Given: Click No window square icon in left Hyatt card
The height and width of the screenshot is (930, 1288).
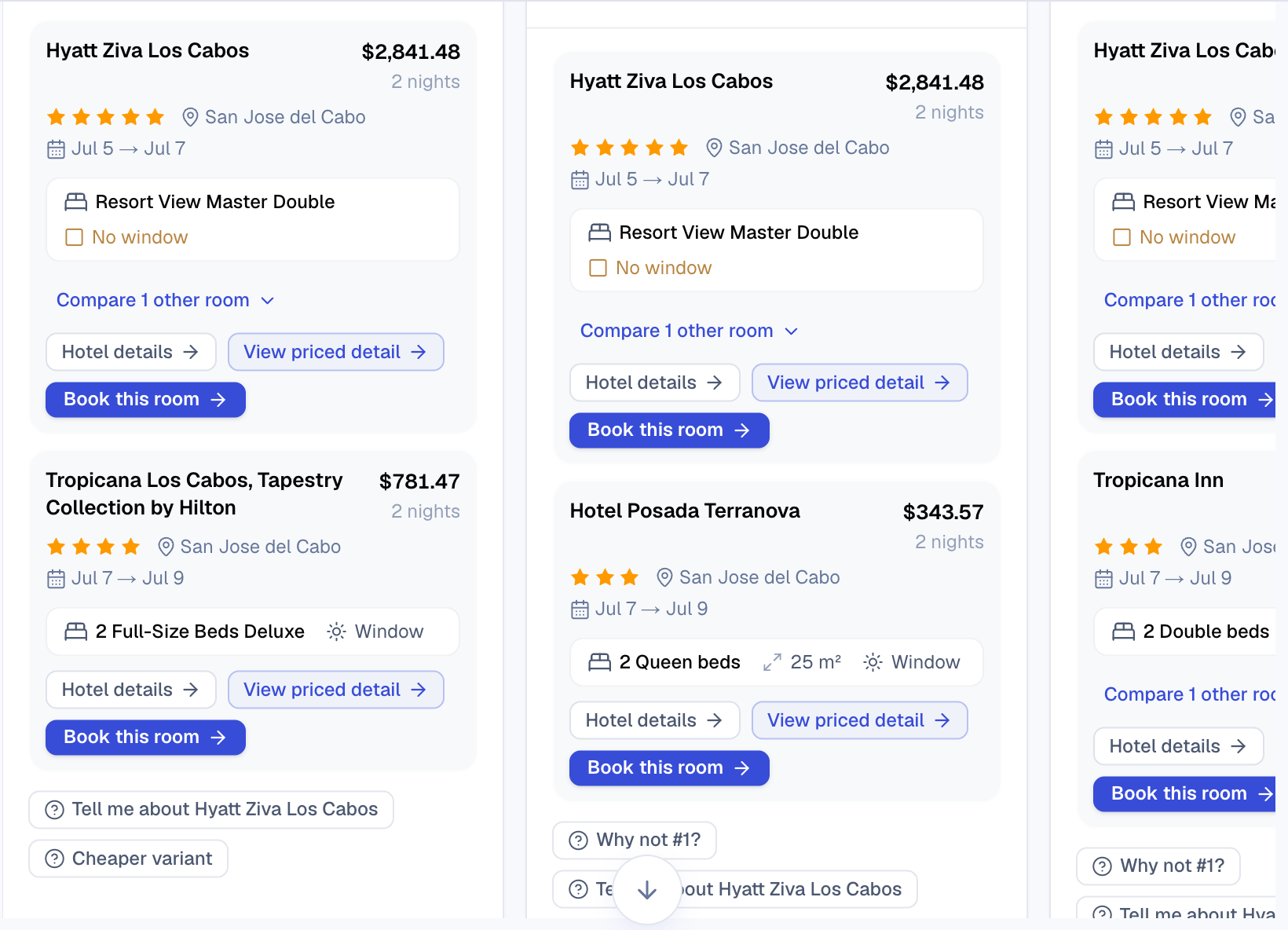Looking at the screenshot, I should pyautogui.click(x=74, y=237).
